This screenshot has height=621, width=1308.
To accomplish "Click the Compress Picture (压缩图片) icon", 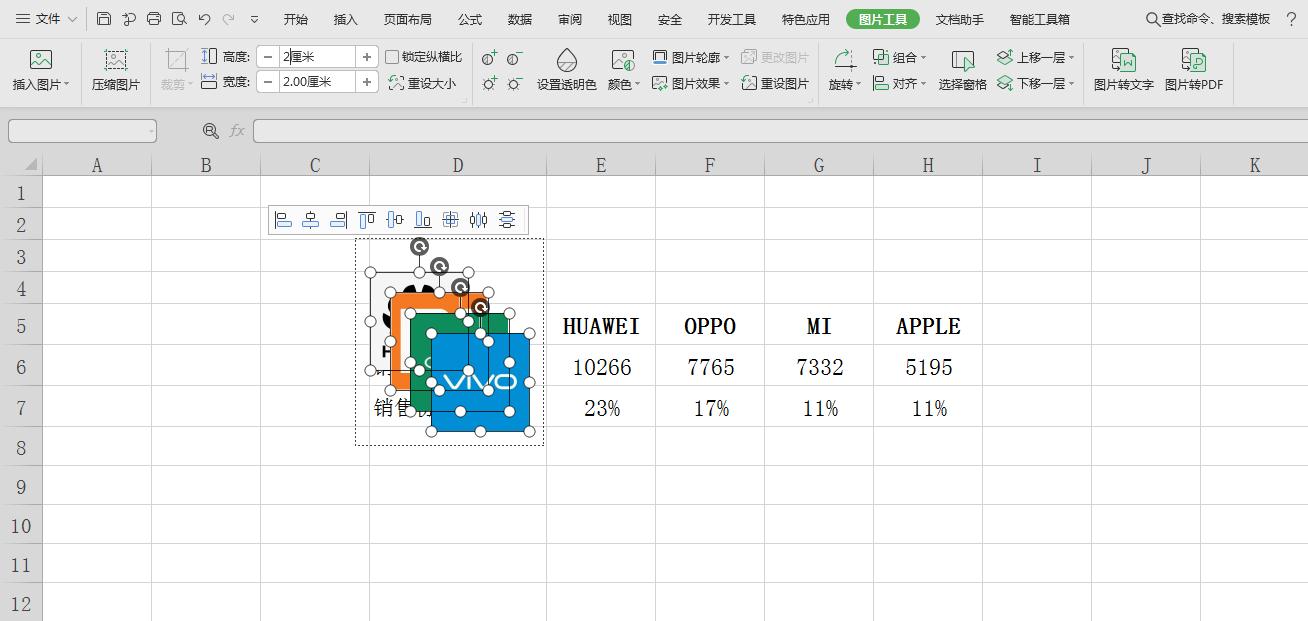I will 116,60.
